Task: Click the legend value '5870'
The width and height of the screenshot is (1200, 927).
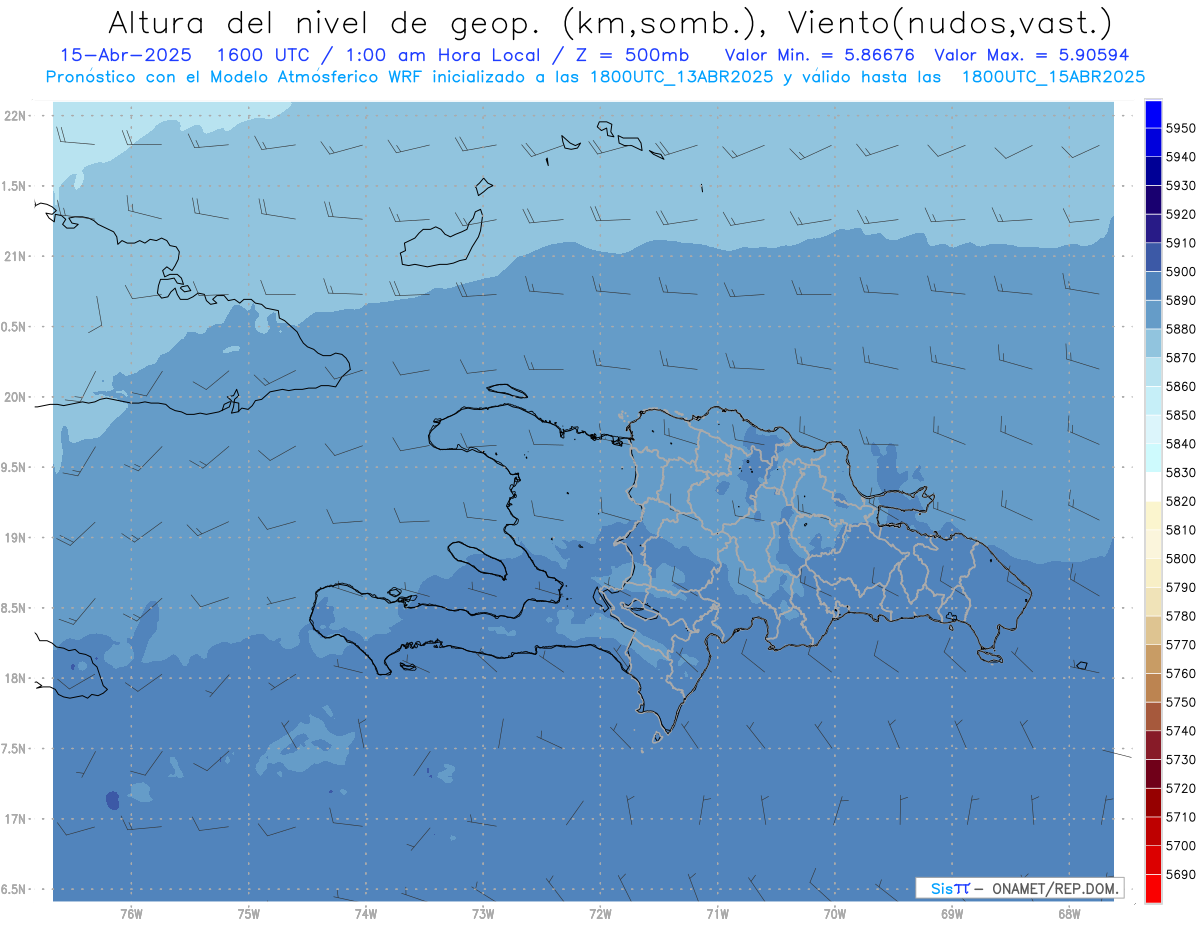Action: pyautogui.click(x=1181, y=358)
